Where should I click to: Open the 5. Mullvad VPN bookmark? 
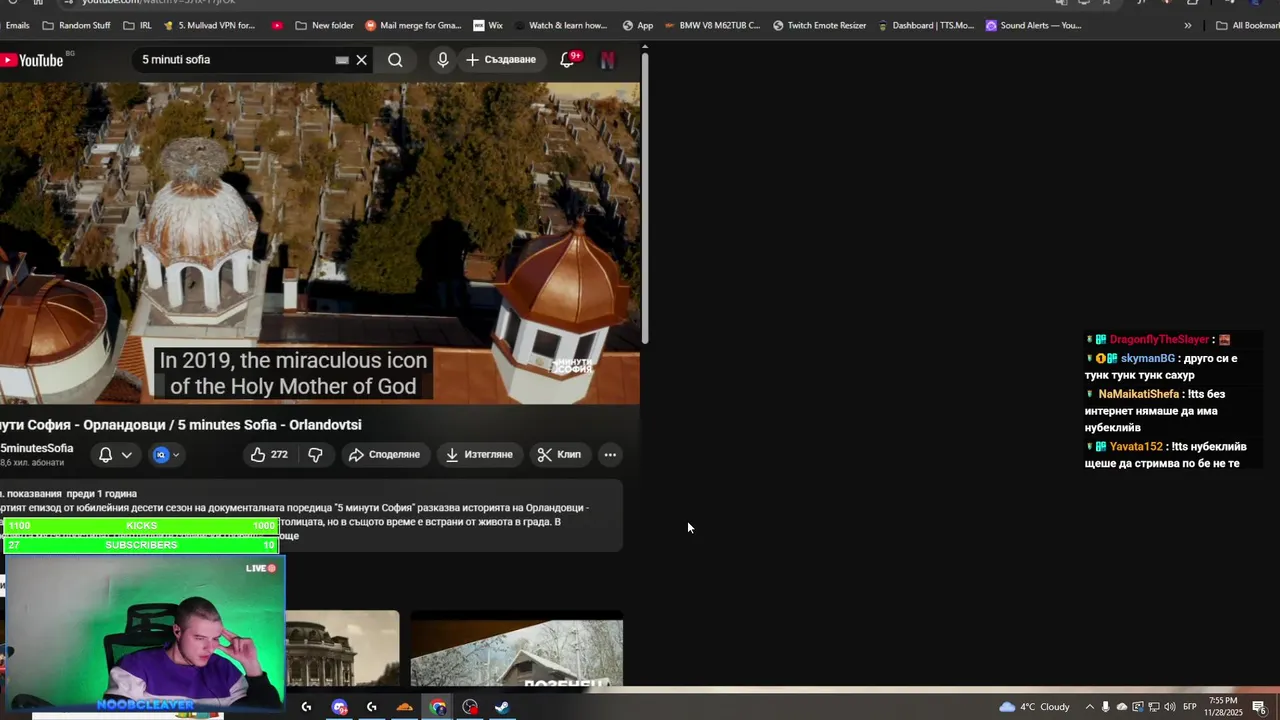pos(209,26)
